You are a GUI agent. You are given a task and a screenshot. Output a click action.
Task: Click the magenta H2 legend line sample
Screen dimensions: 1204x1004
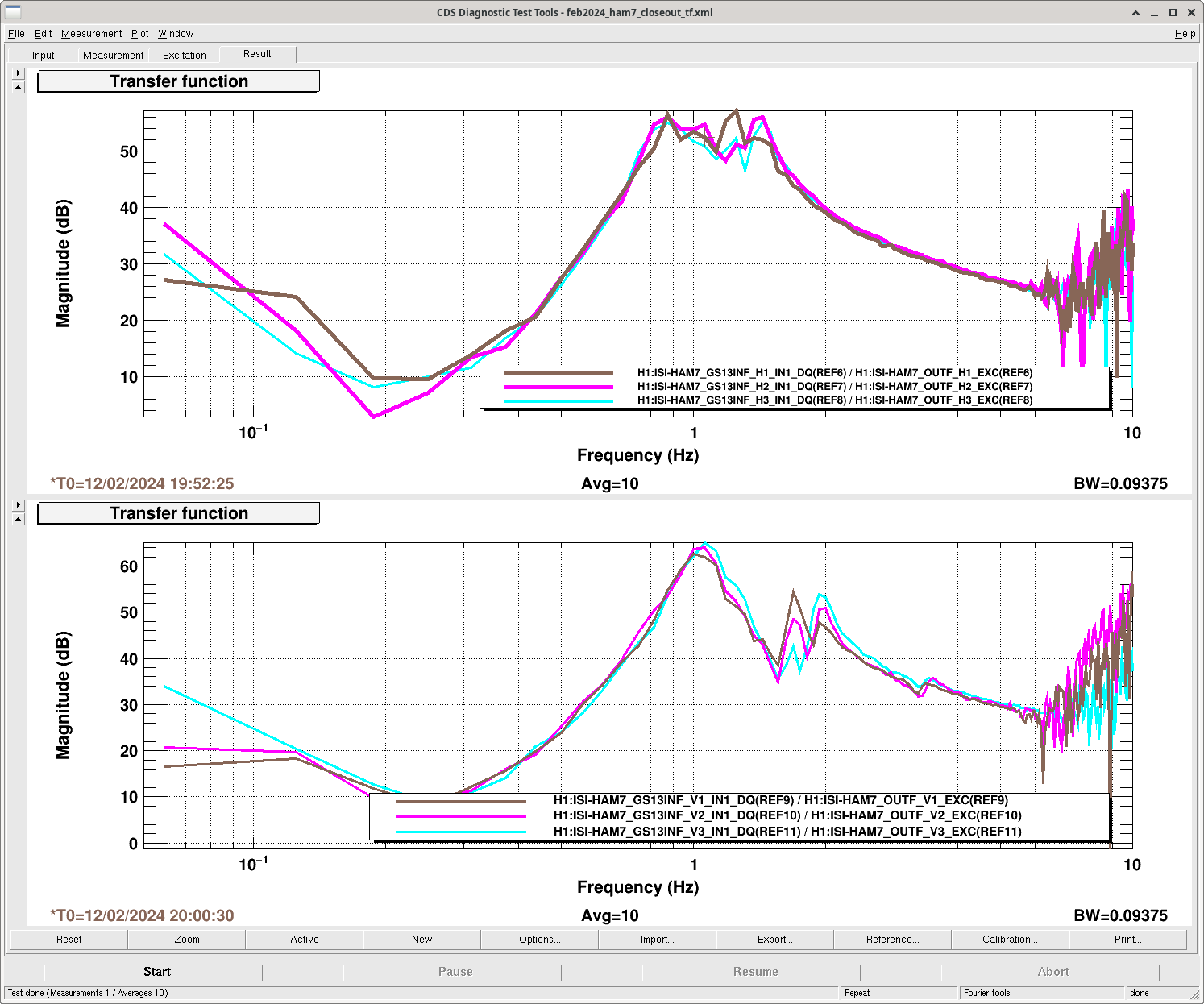pos(558,387)
